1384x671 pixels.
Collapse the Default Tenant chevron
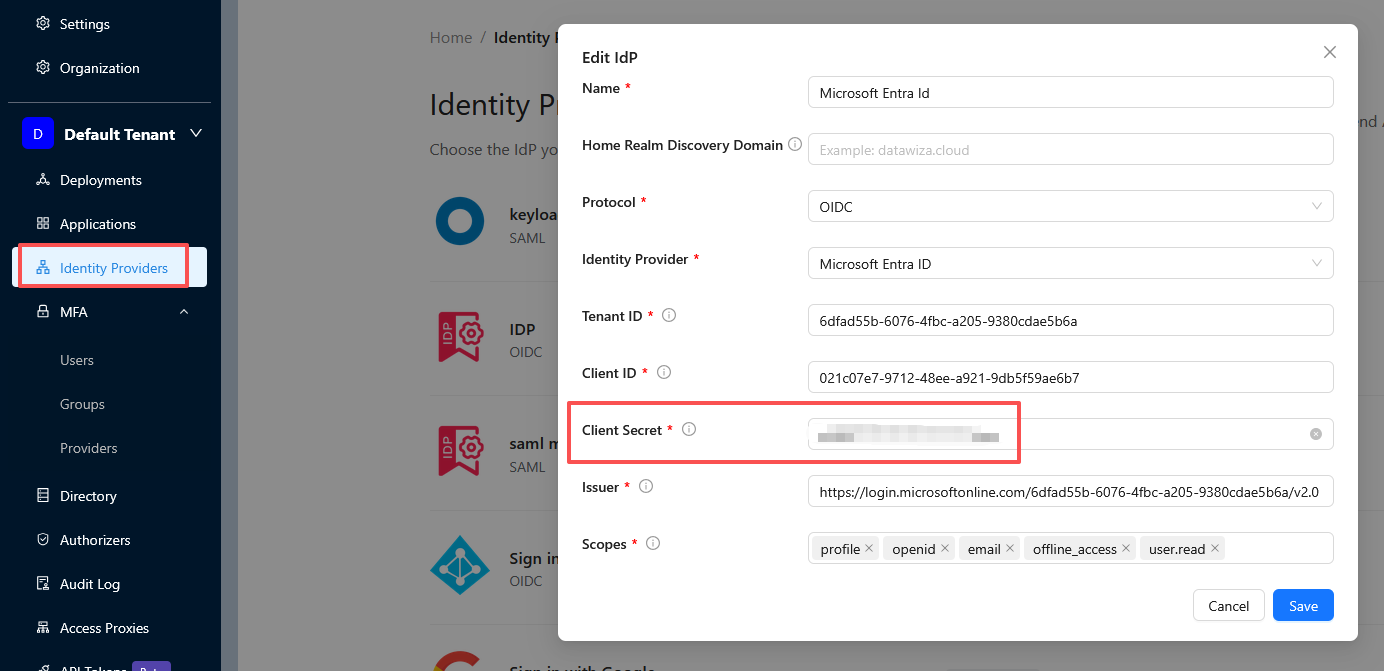click(x=196, y=133)
